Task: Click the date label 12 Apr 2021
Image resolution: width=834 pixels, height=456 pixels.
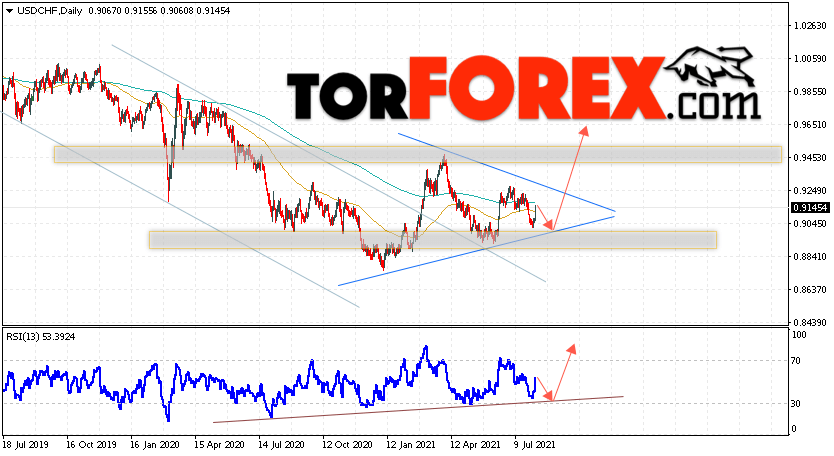Action: [475, 444]
